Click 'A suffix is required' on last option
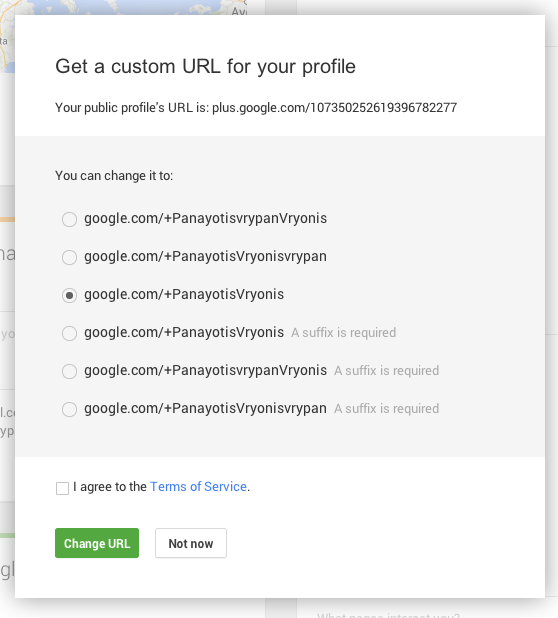The image size is (558, 618). tap(387, 409)
